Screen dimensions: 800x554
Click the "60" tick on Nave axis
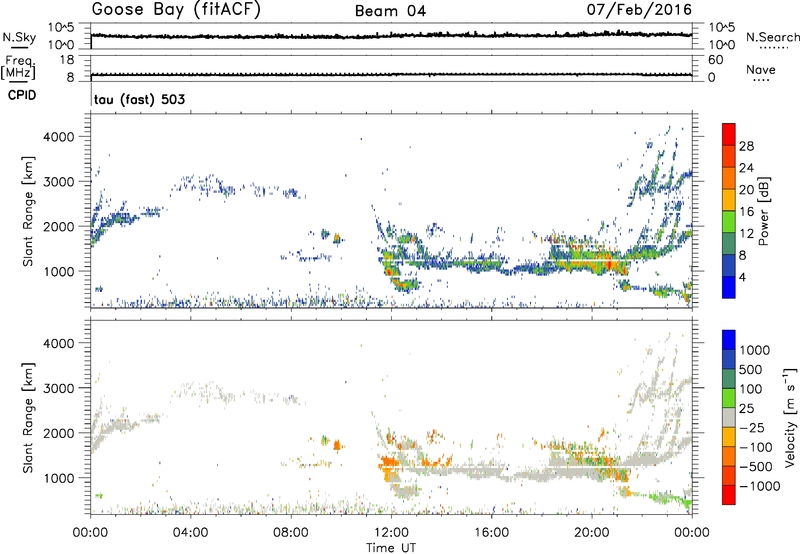pos(715,60)
